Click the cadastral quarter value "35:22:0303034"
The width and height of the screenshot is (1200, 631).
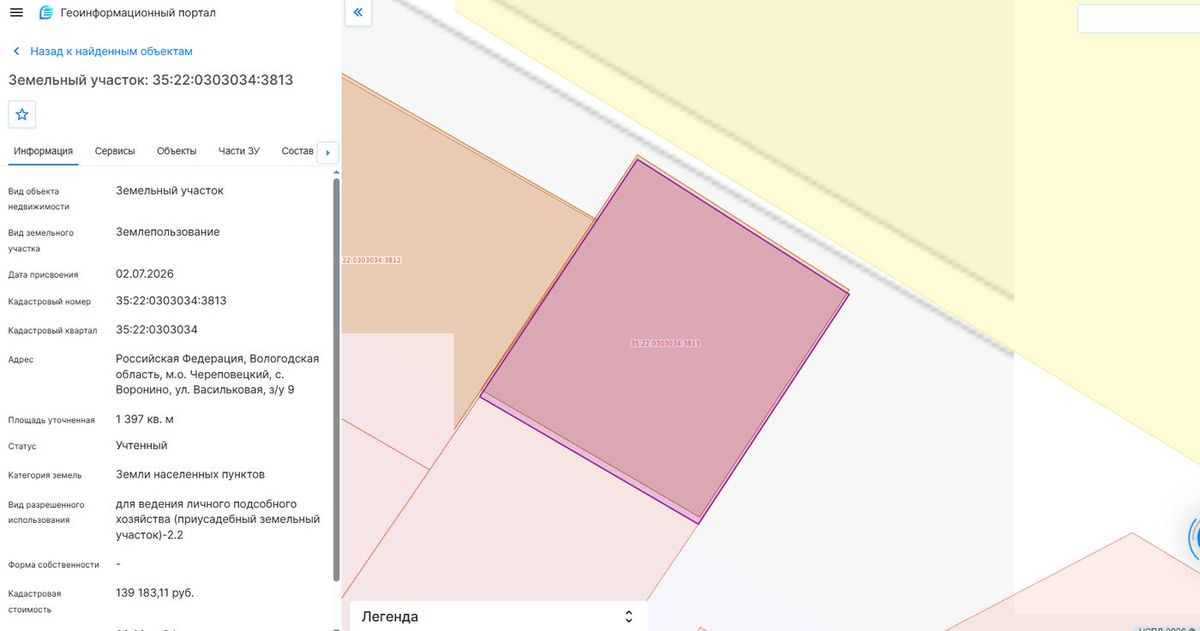point(157,329)
